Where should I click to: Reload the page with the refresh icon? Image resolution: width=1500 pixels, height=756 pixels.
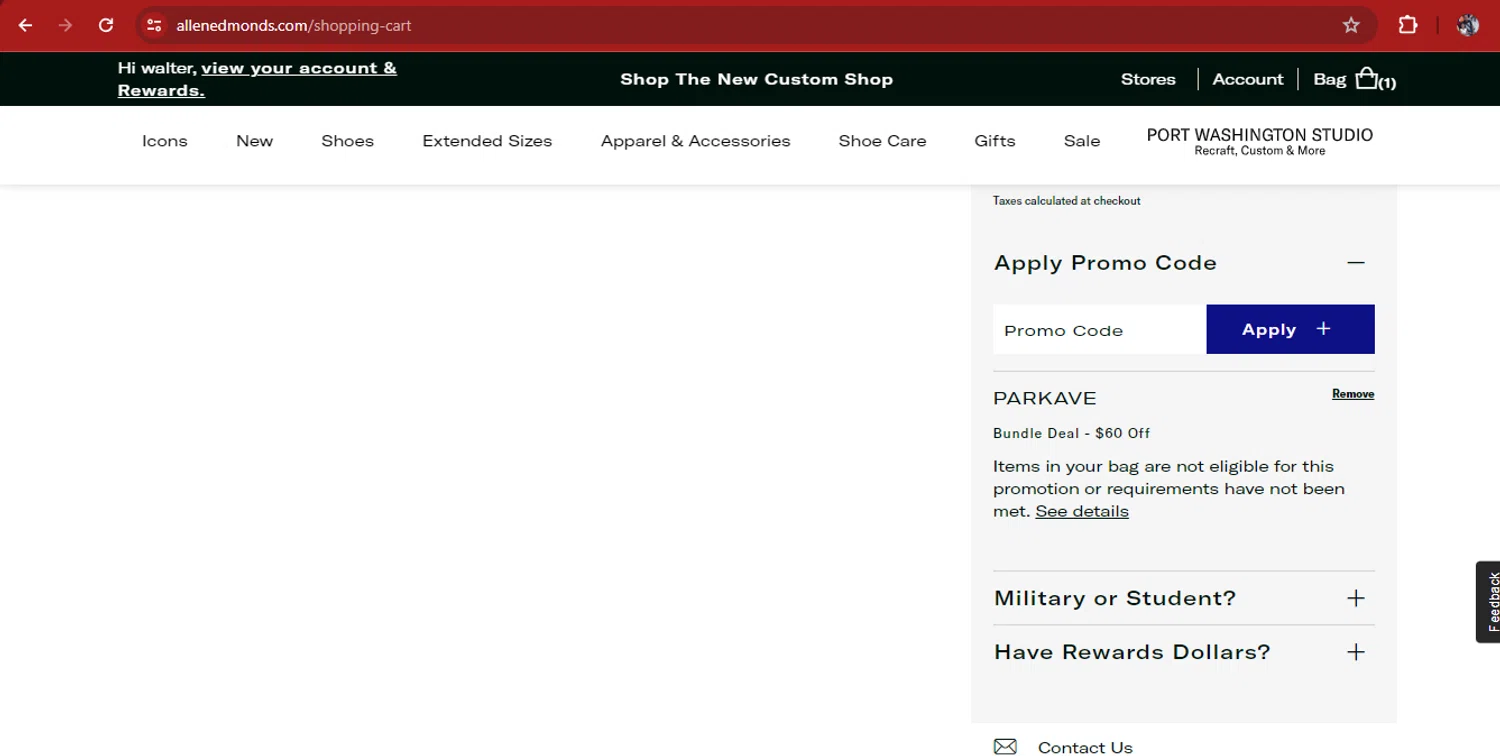pyautogui.click(x=106, y=25)
